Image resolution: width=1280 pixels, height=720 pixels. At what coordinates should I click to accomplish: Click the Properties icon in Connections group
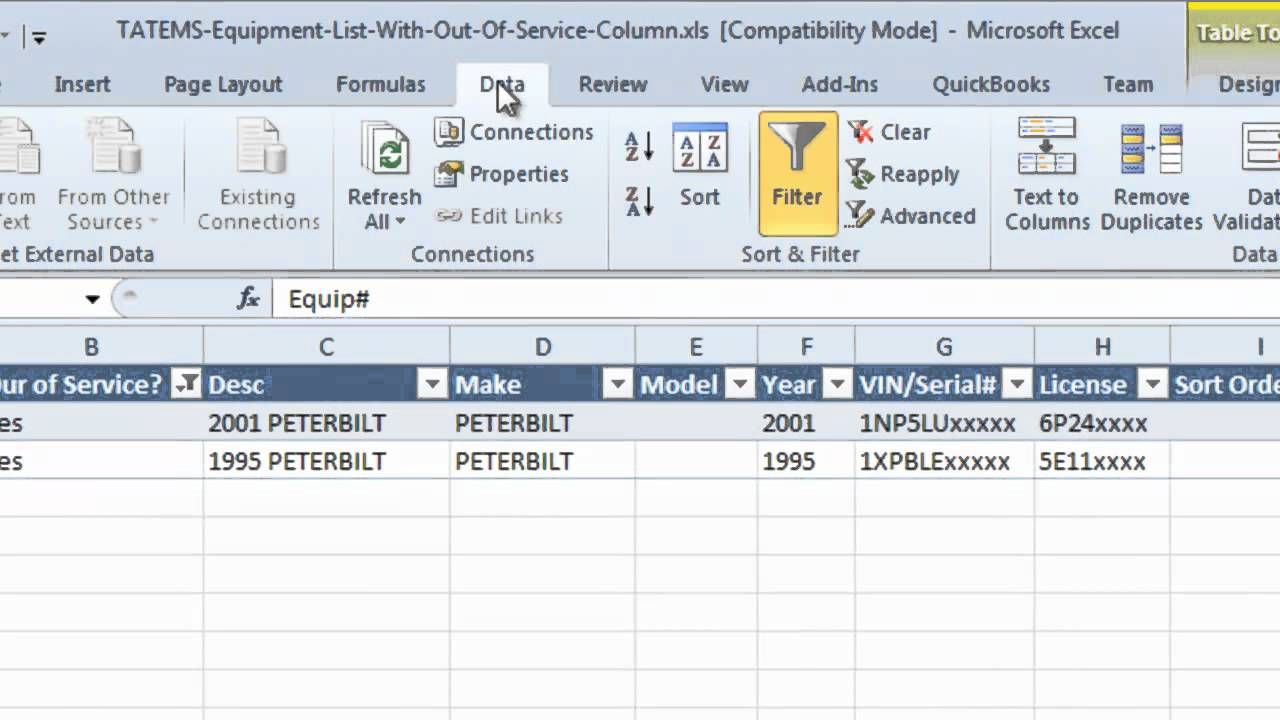449,174
